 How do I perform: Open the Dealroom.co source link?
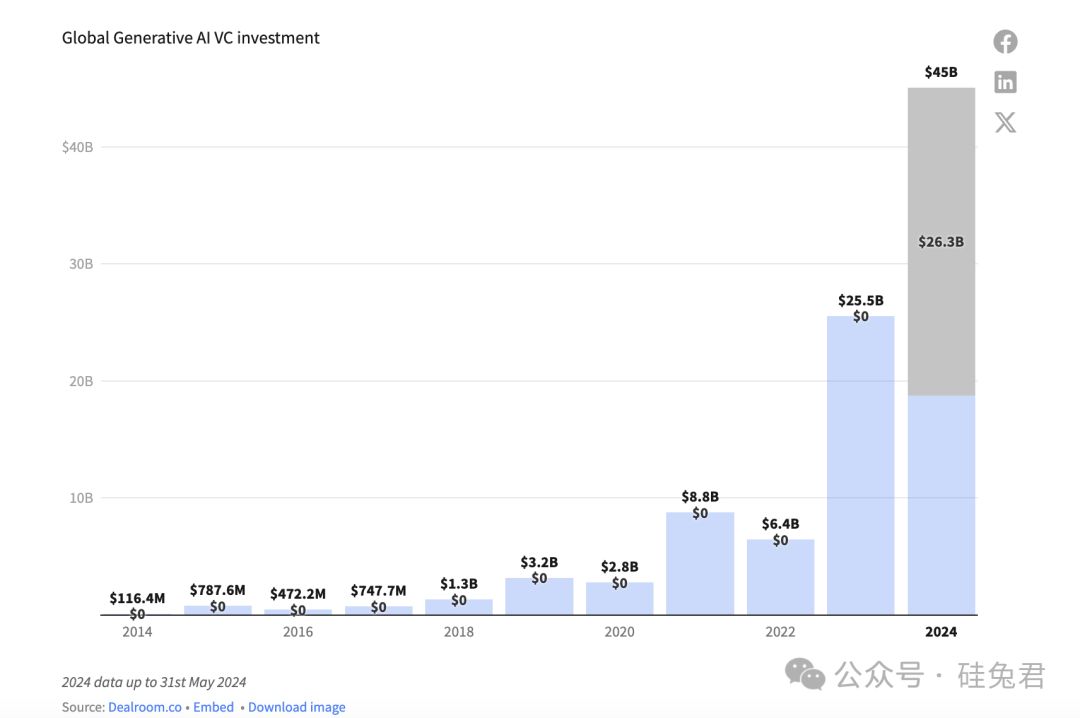point(145,707)
